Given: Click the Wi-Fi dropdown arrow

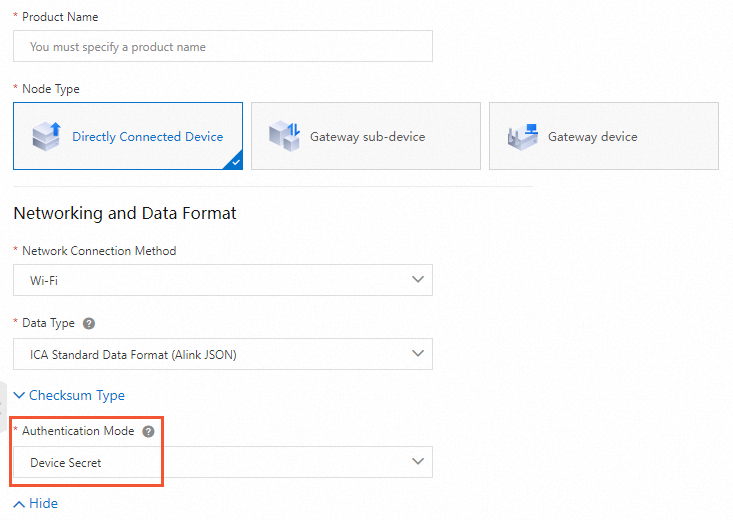Looking at the screenshot, I should pyautogui.click(x=418, y=281).
